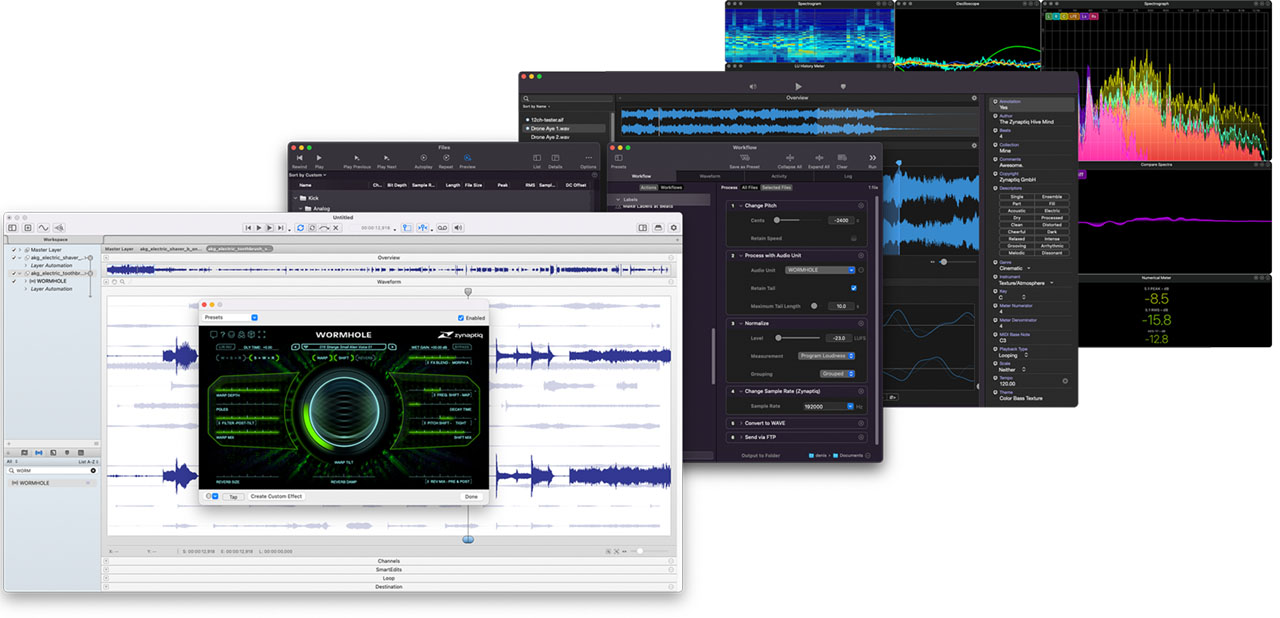The height and width of the screenshot is (618, 1280).
Task: Click the BYPASS button in WORMHOLE plugin
Action: [464, 348]
